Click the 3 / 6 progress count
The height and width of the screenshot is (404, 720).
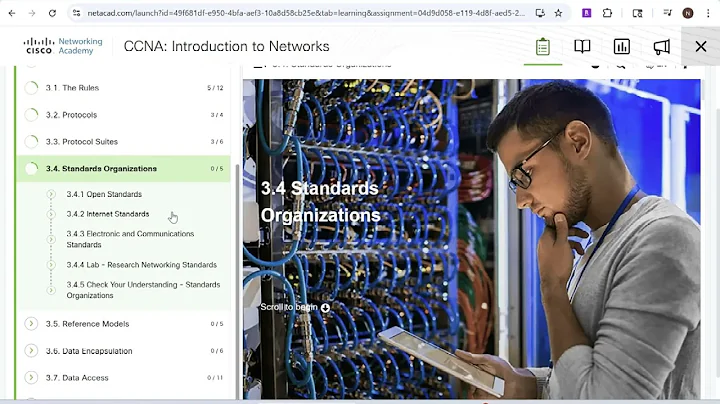(217, 141)
